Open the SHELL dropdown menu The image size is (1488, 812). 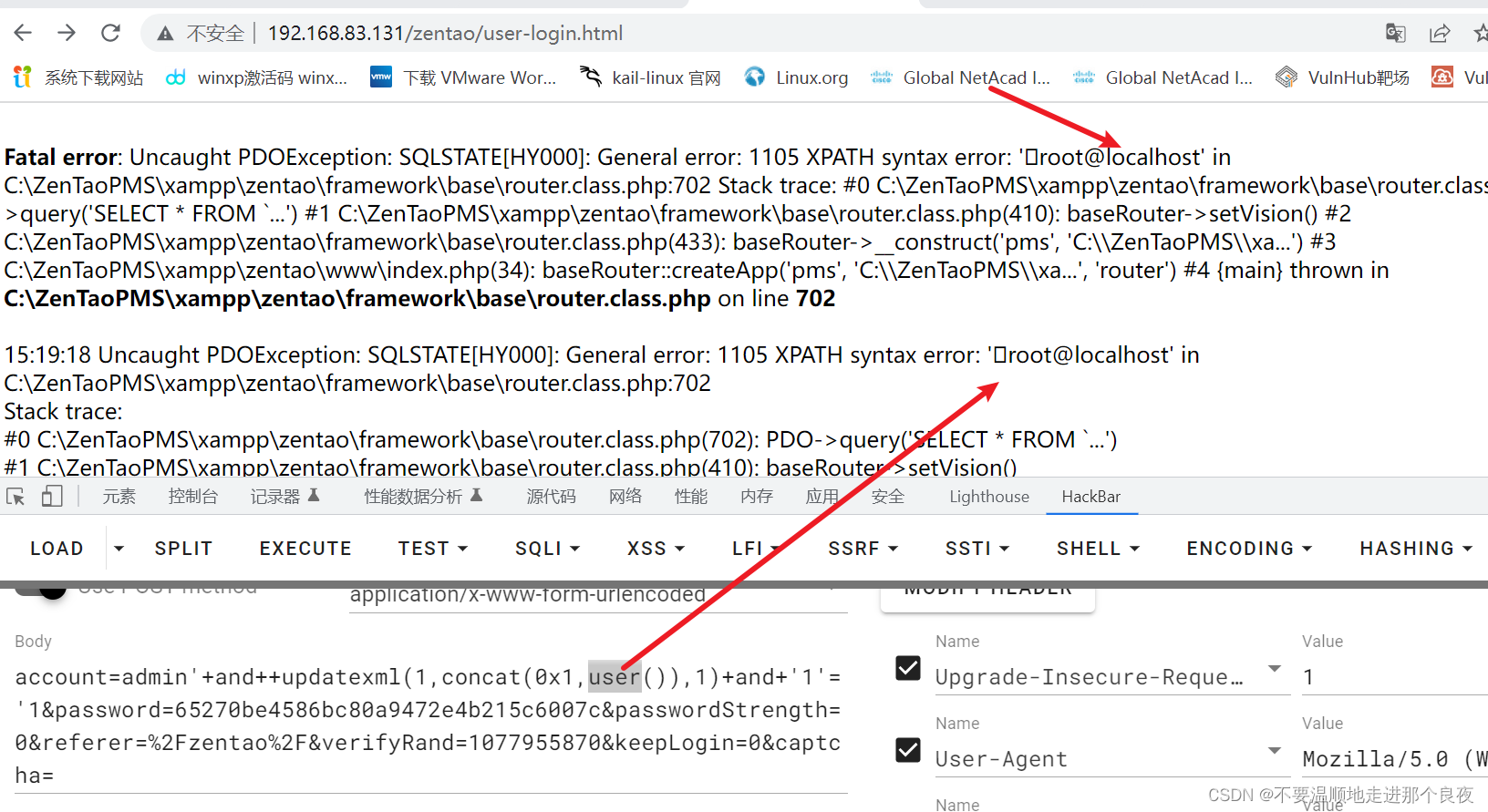(1099, 549)
